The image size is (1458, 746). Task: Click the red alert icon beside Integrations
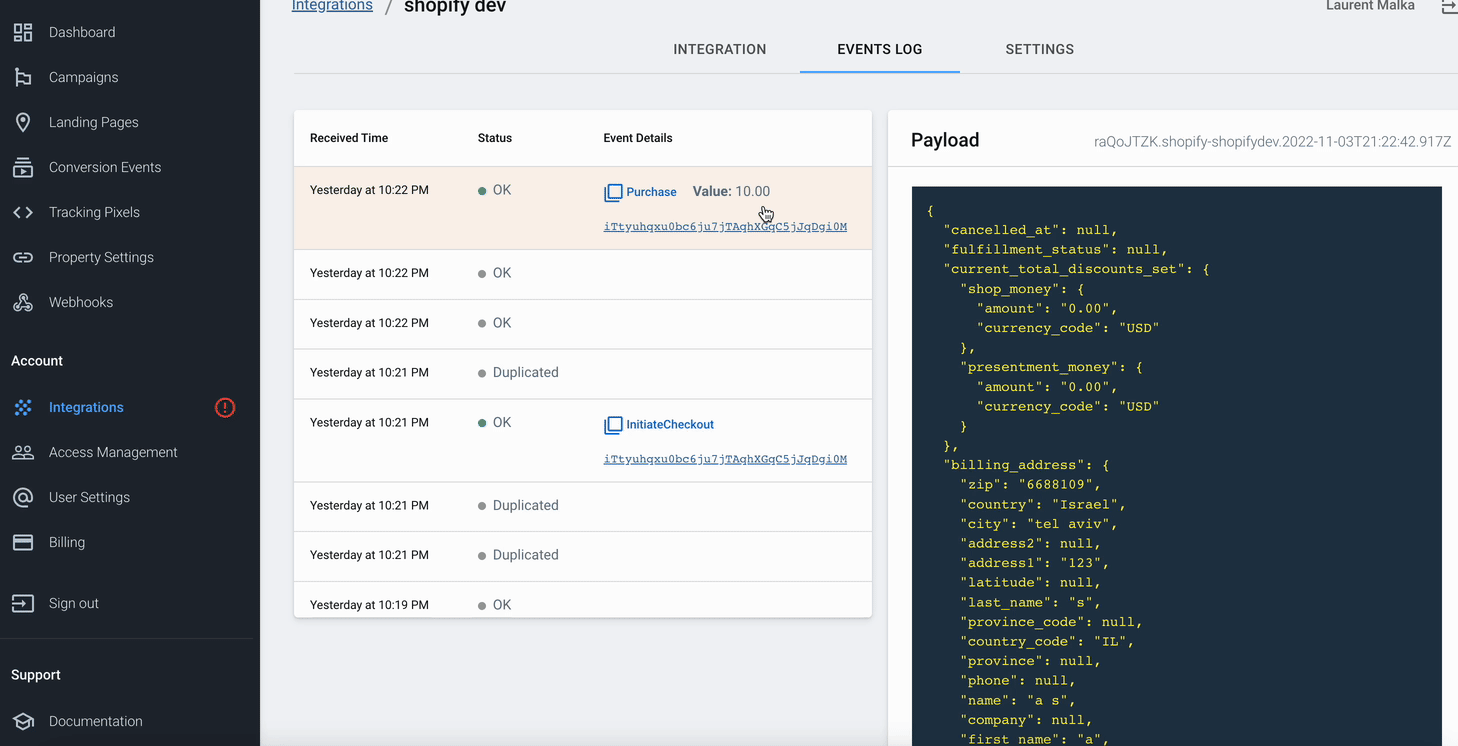225,407
